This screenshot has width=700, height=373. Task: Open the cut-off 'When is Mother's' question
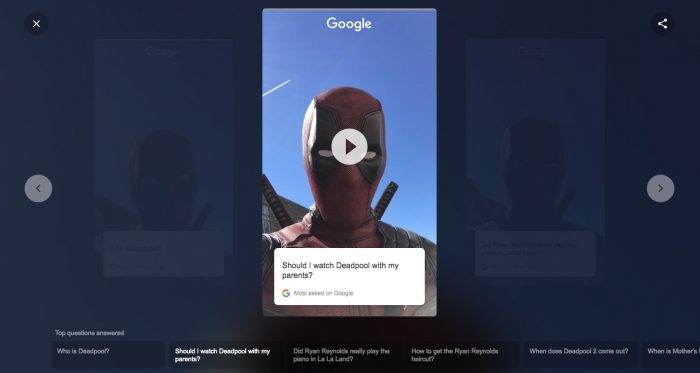click(x=671, y=355)
